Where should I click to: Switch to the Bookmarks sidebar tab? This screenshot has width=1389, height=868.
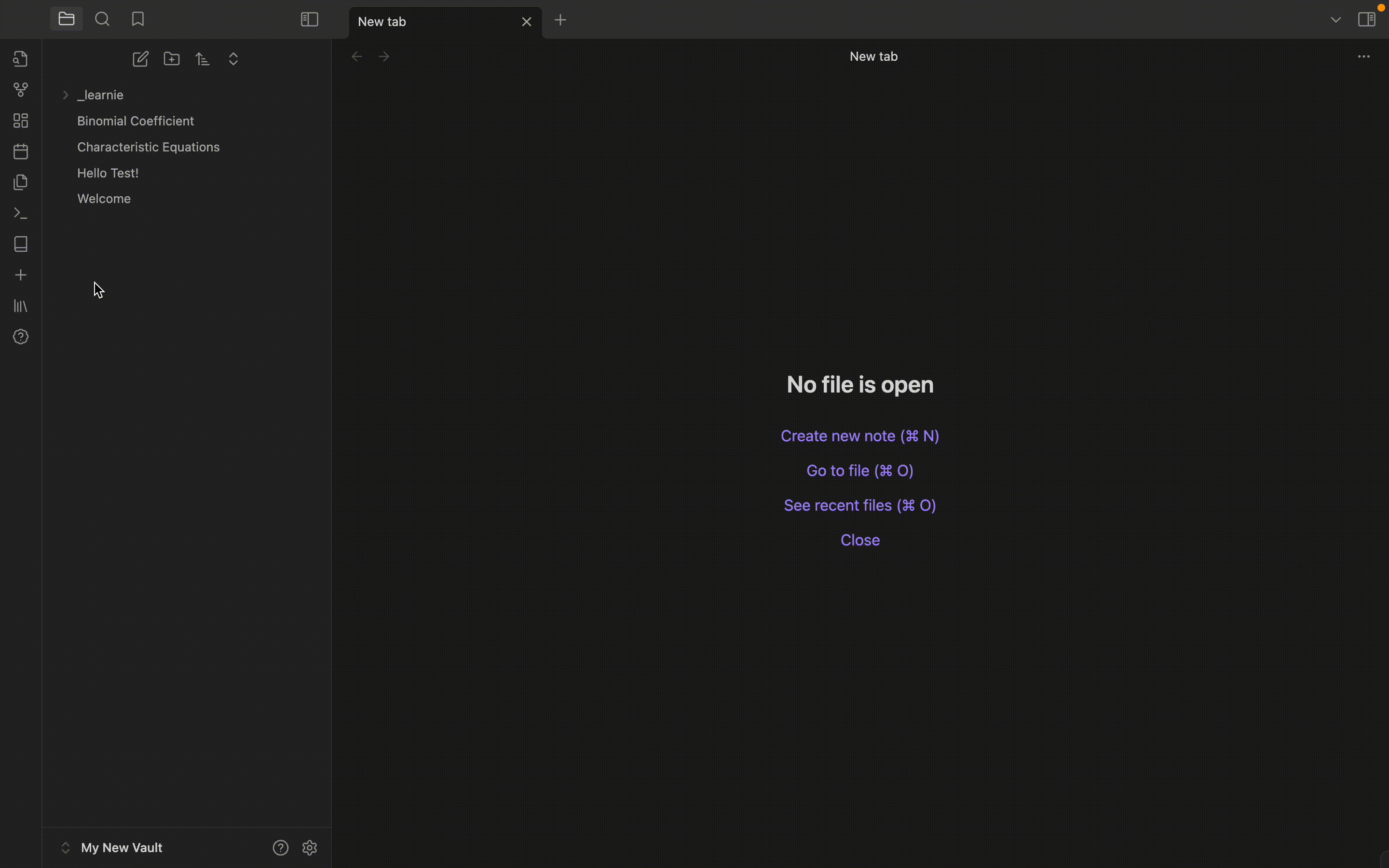click(x=138, y=19)
